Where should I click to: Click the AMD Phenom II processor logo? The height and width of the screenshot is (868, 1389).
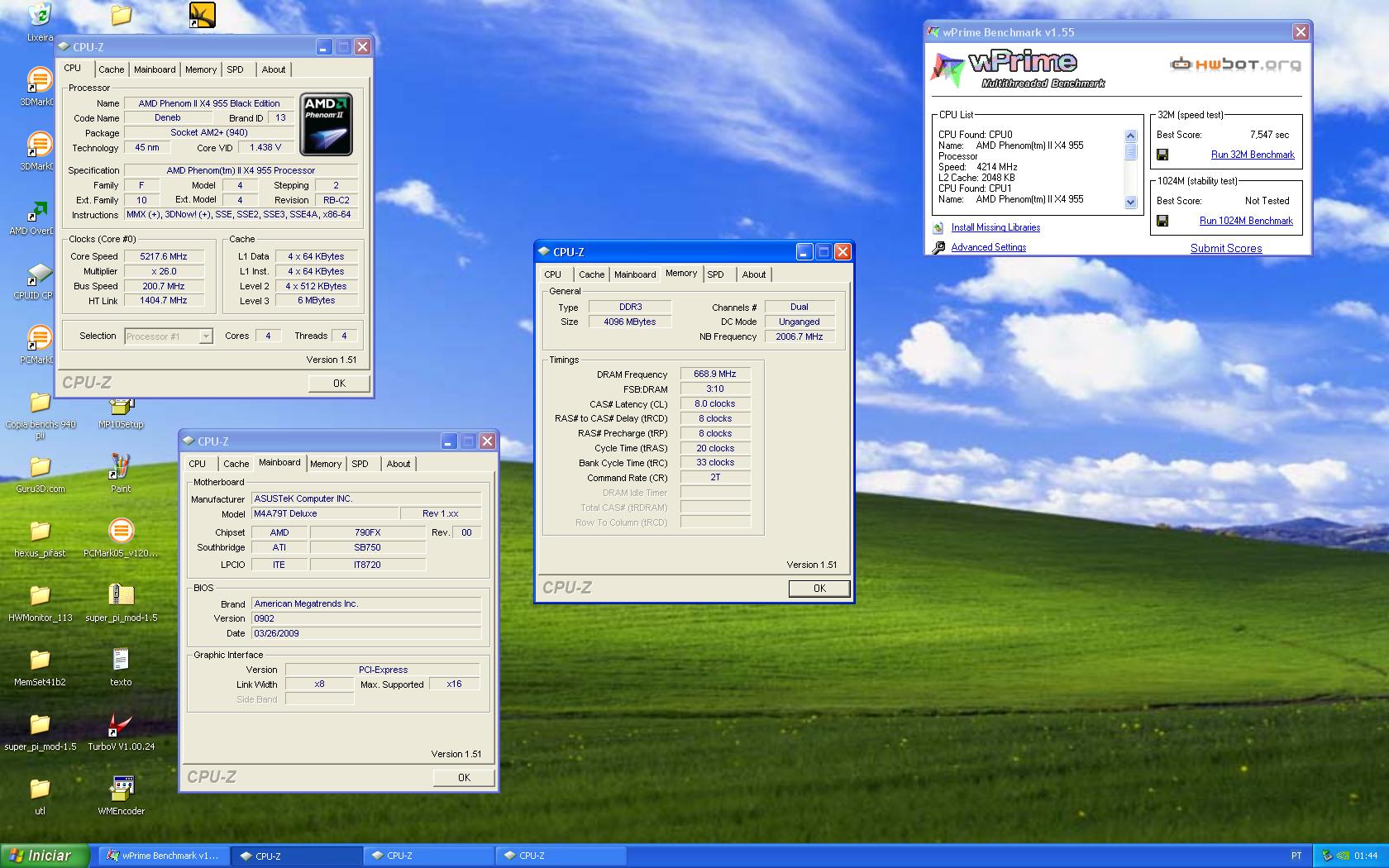coord(326,125)
